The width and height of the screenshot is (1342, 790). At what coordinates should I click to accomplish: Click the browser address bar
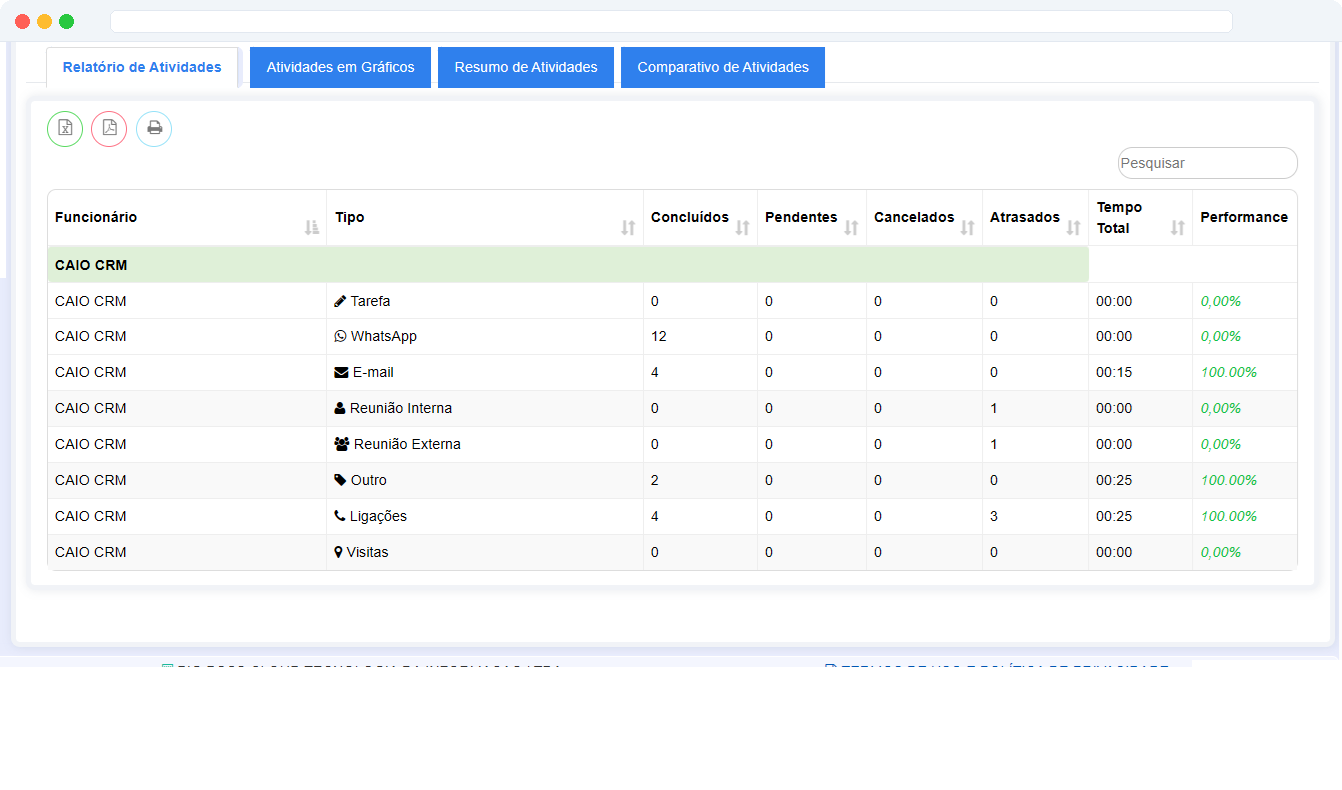(671, 21)
